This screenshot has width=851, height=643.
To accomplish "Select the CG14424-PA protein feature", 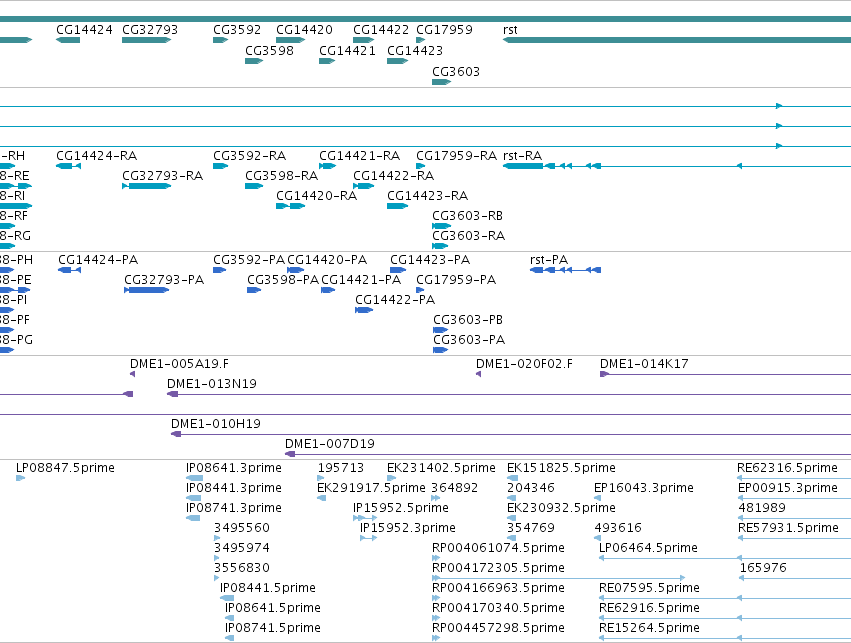I will [69, 270].
